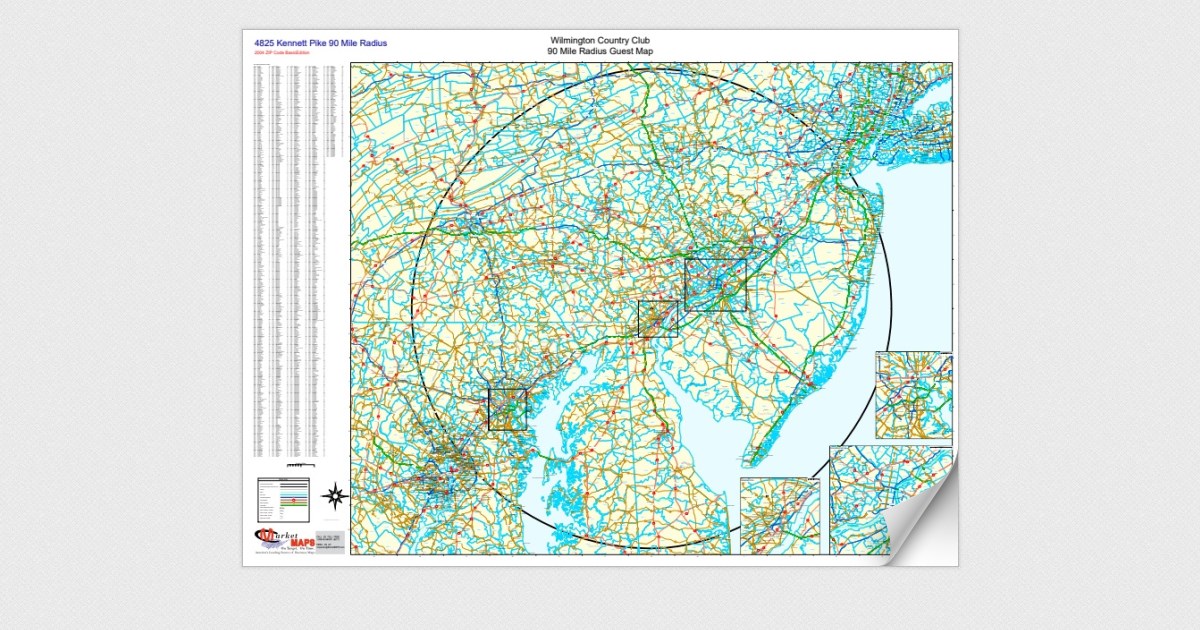This screenshot has height=630, width=1200.
Task: Click the gray contact info box
Action: [x=329, y=540]
